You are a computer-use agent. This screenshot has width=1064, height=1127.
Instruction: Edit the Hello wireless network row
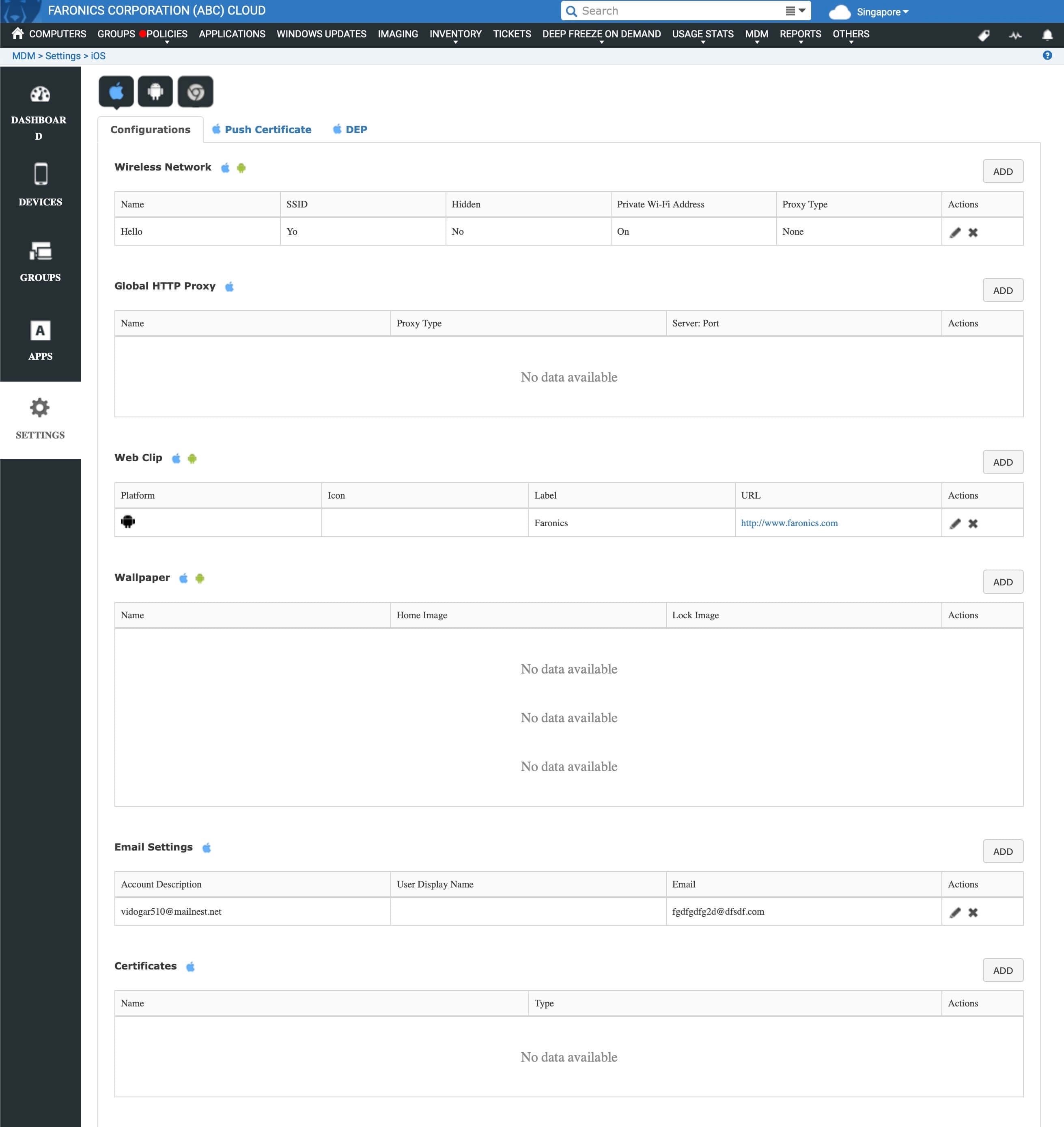pos(955,233)
